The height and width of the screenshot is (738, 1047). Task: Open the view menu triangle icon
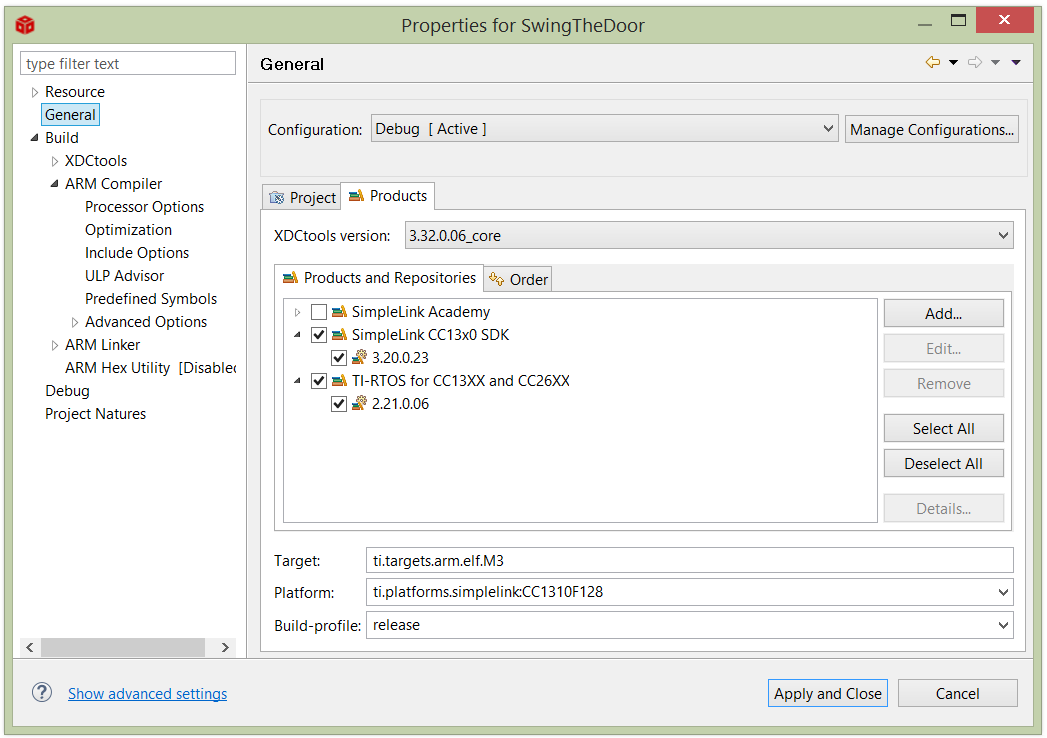pos(1016,63)
